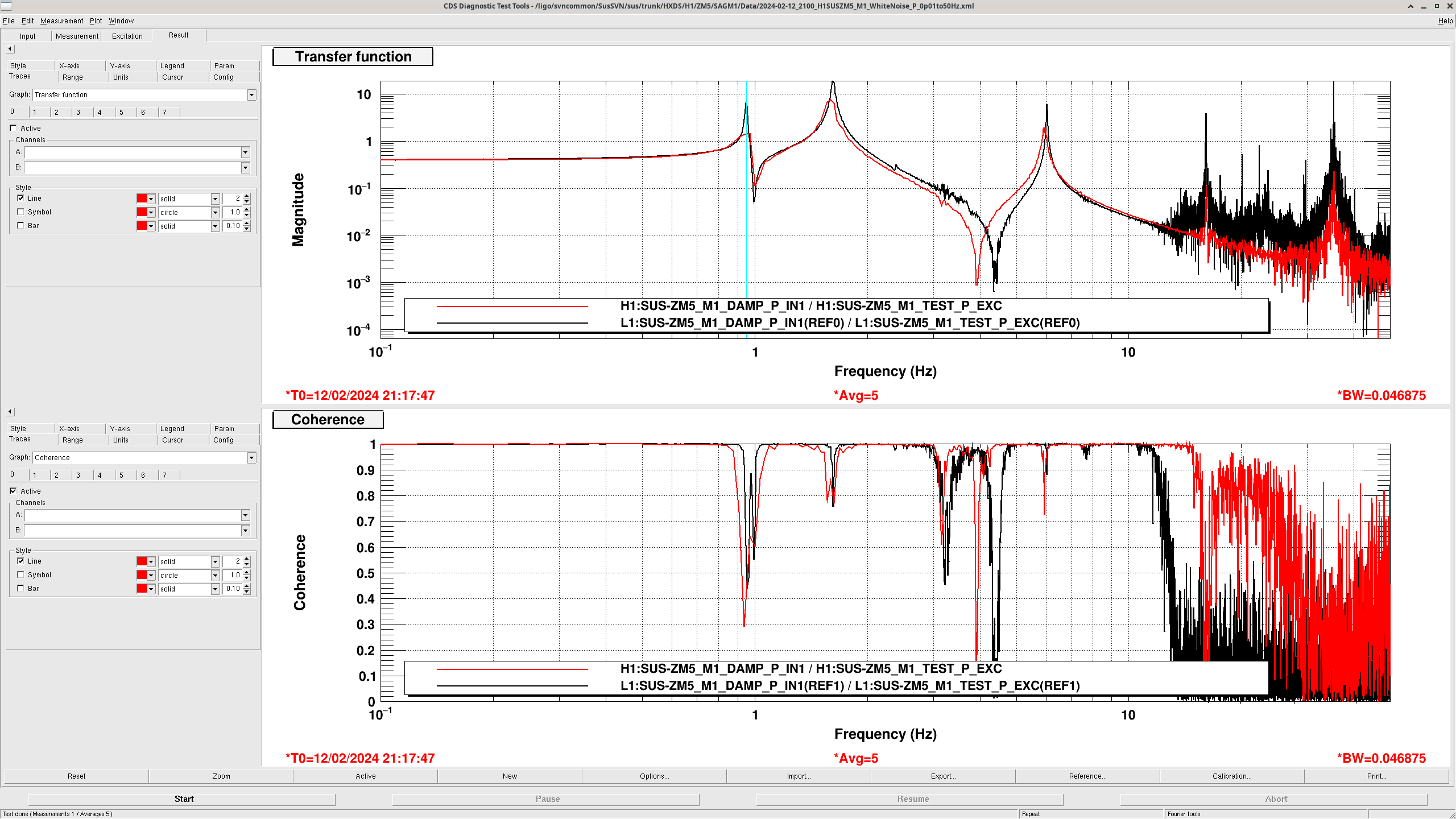
Task: Decrease lower Bar width stepper
Action: [x=247, y=591]
